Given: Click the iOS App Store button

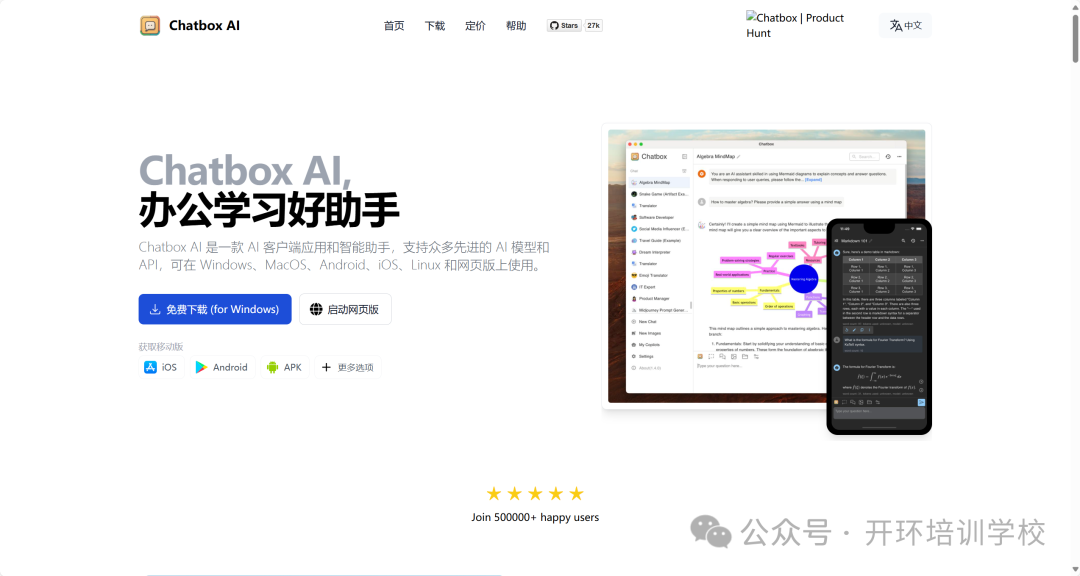Looking at the screenshot, I should coord(160,367).
